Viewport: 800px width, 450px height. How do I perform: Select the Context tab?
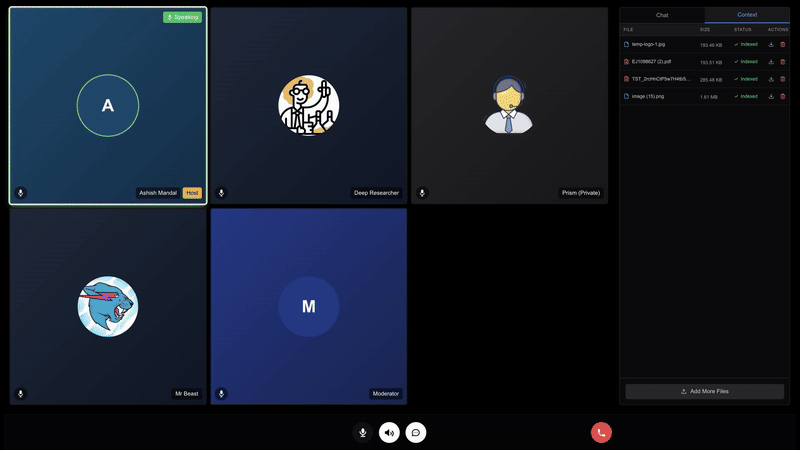[x=747, y=15]
